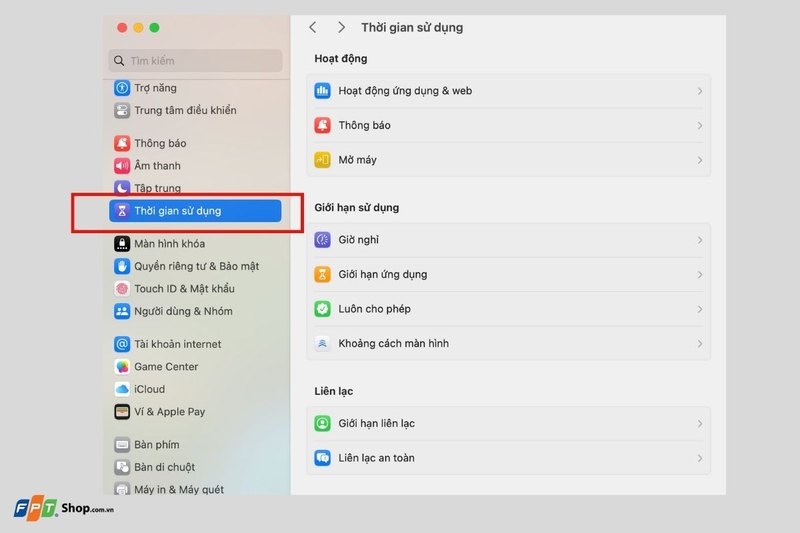Click the red bell icon in Hoạt động section
The image size is (800, 533).
[x=322, y=125]
